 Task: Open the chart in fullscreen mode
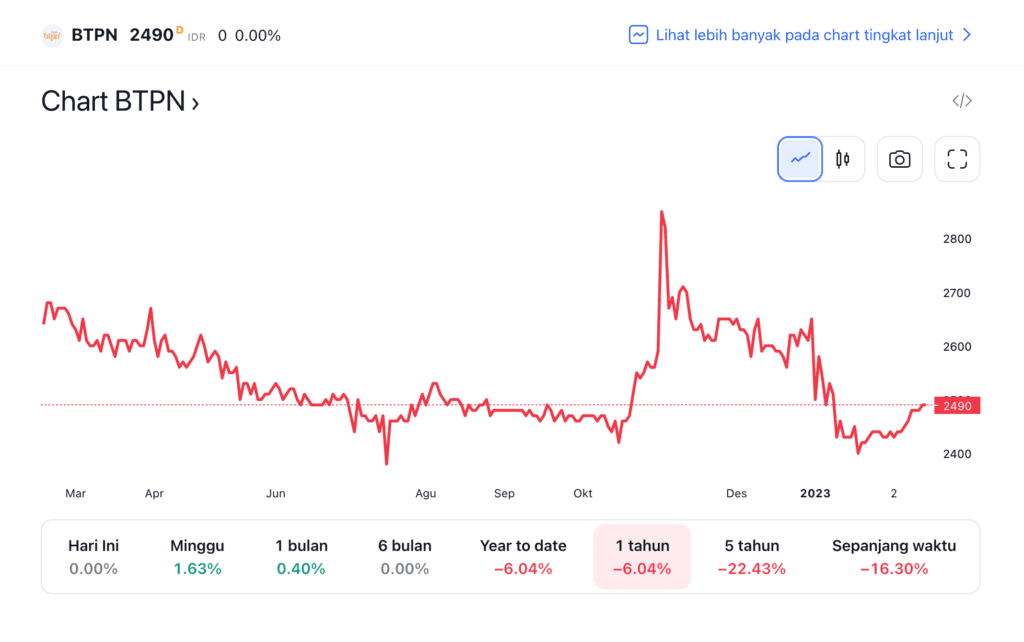[x=957, y=159]
